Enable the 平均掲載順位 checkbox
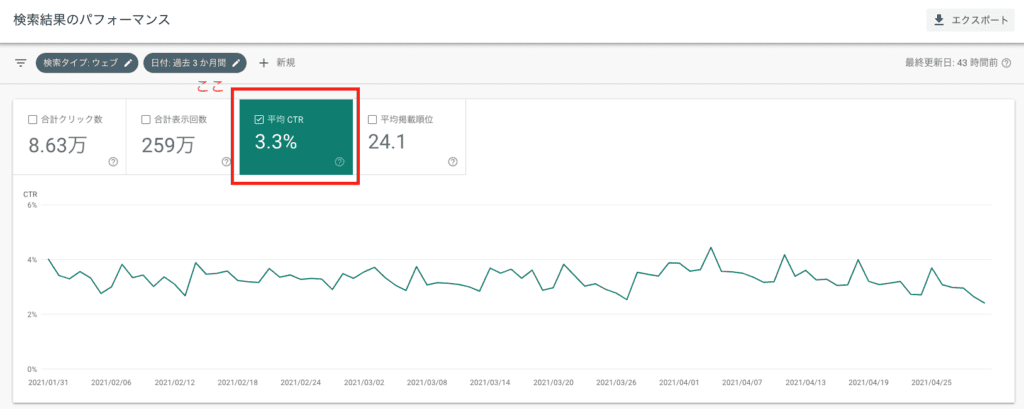 [372, 120]
